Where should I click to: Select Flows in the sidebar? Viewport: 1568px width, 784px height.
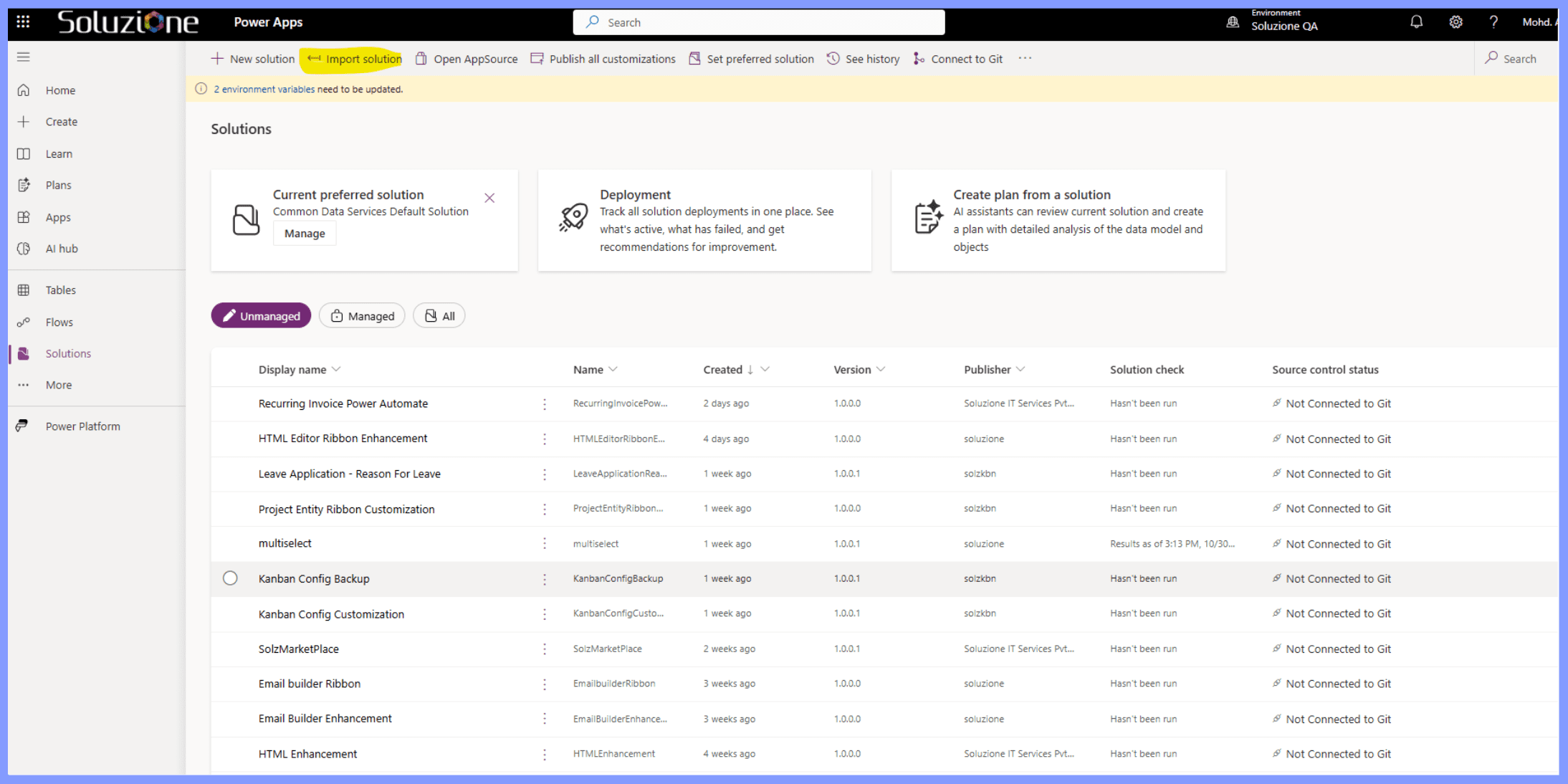[59, 321]
